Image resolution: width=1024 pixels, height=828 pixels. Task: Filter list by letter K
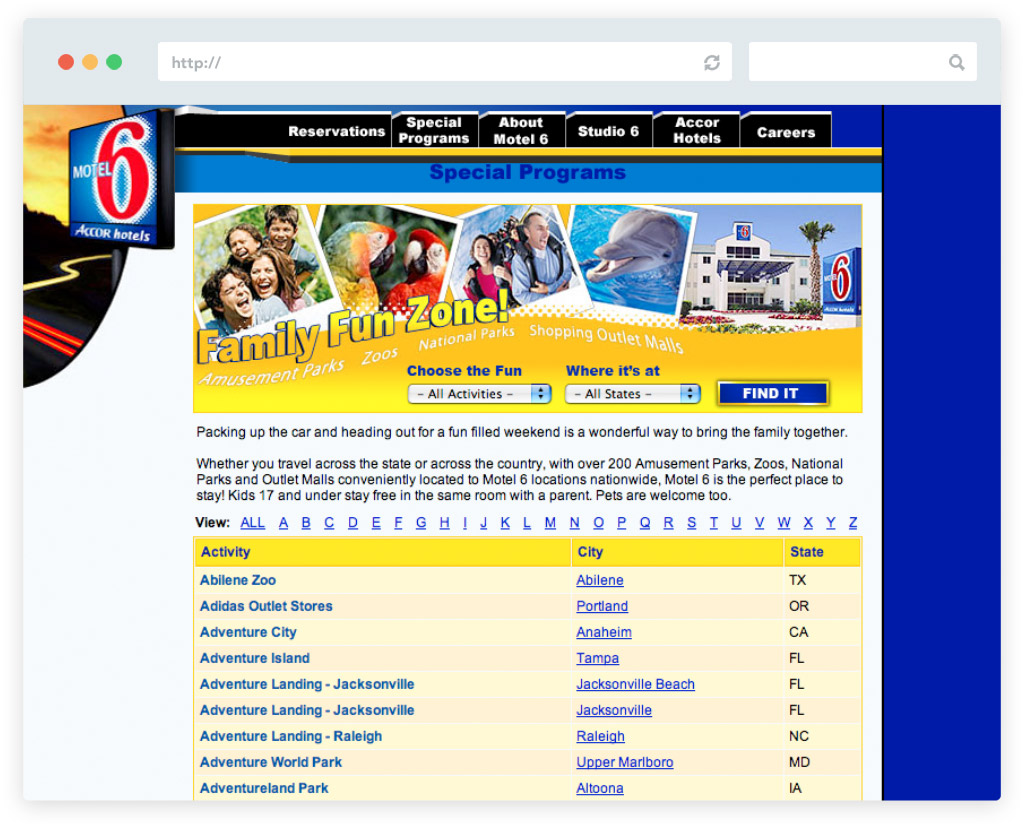(505, 522)
